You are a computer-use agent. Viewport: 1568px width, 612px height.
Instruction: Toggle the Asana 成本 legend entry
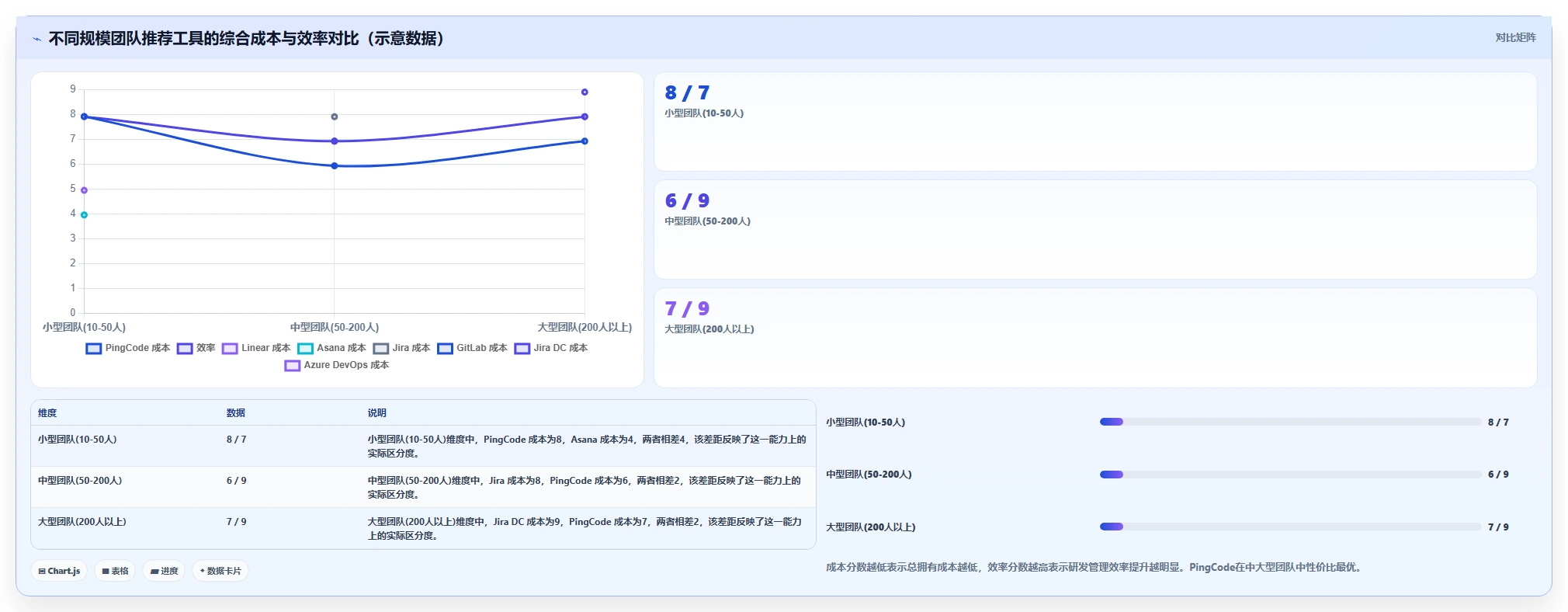pos(331,348)
